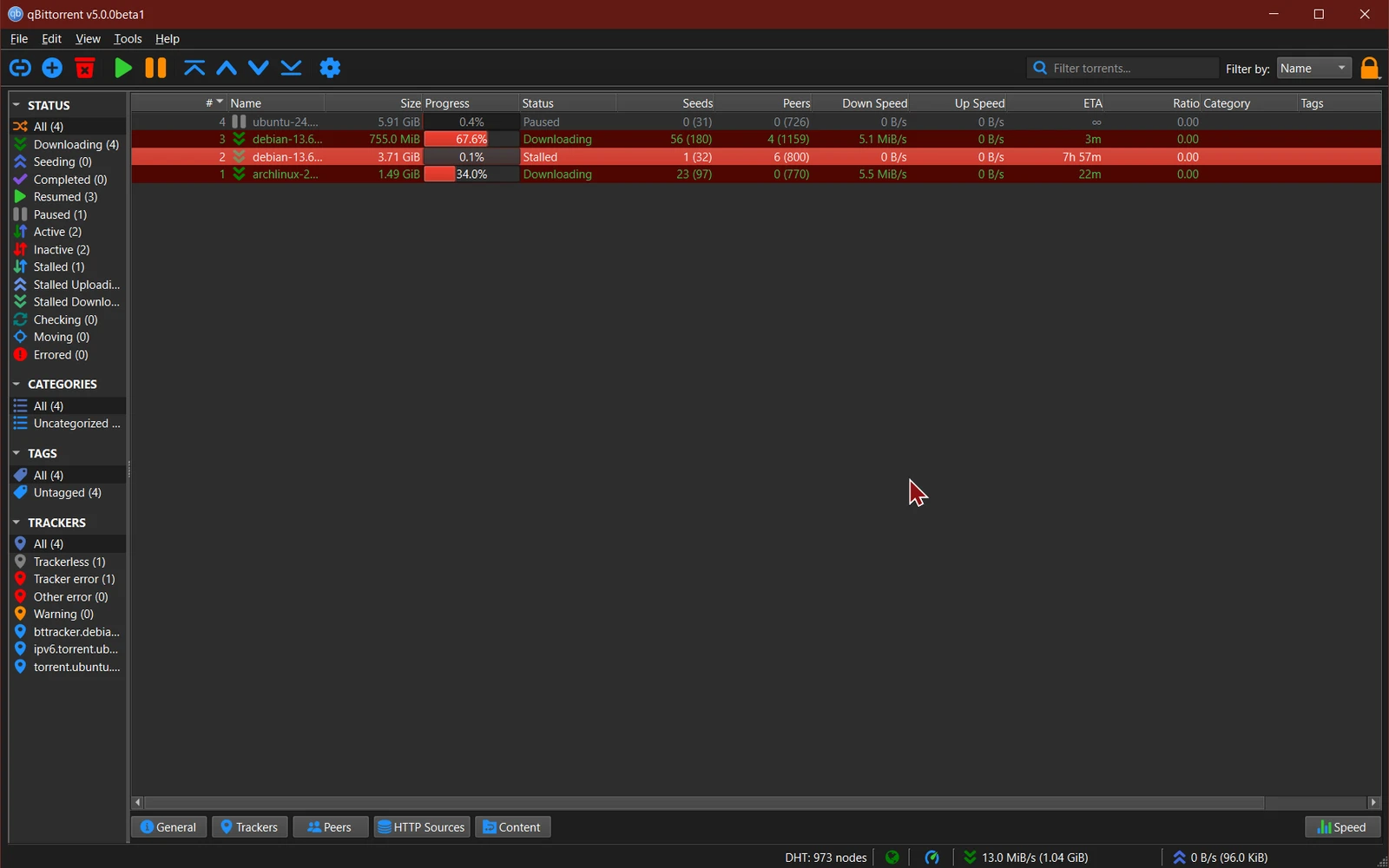1389x868 pixels.
Task: Select Tracker error (1) filter
Action: [x=67, y=579]
